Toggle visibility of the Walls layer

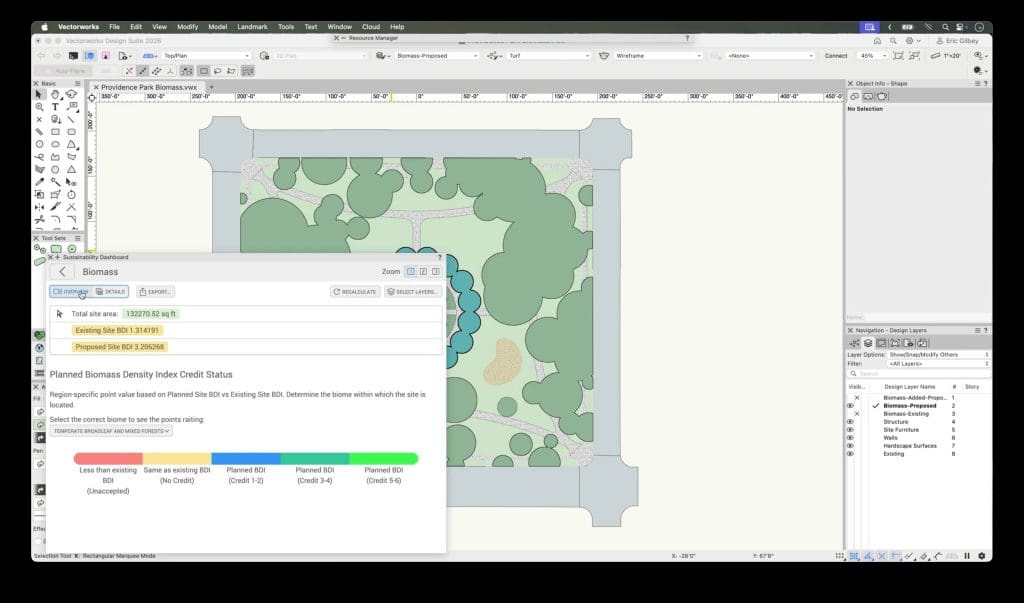pyautogui.click(x=851, y=438)
